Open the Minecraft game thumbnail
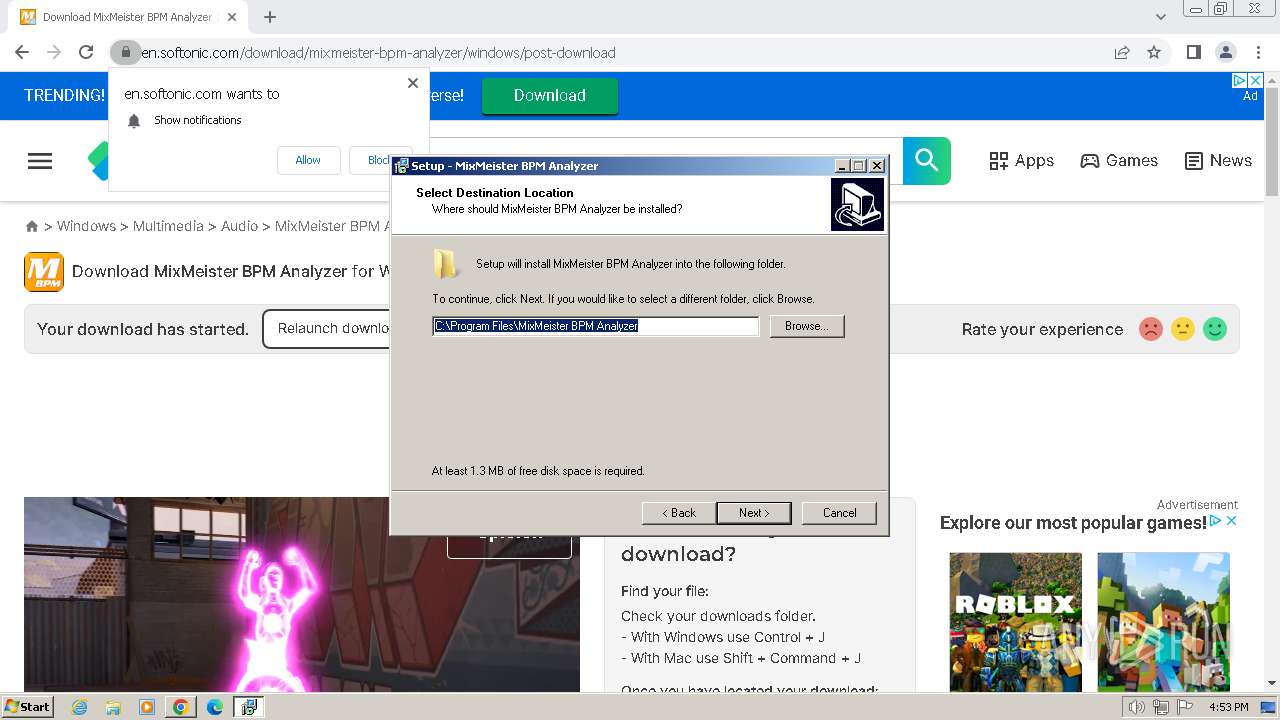Image resolution: width=1280 pixels, height=720 pixels. tap(1164, 622)
